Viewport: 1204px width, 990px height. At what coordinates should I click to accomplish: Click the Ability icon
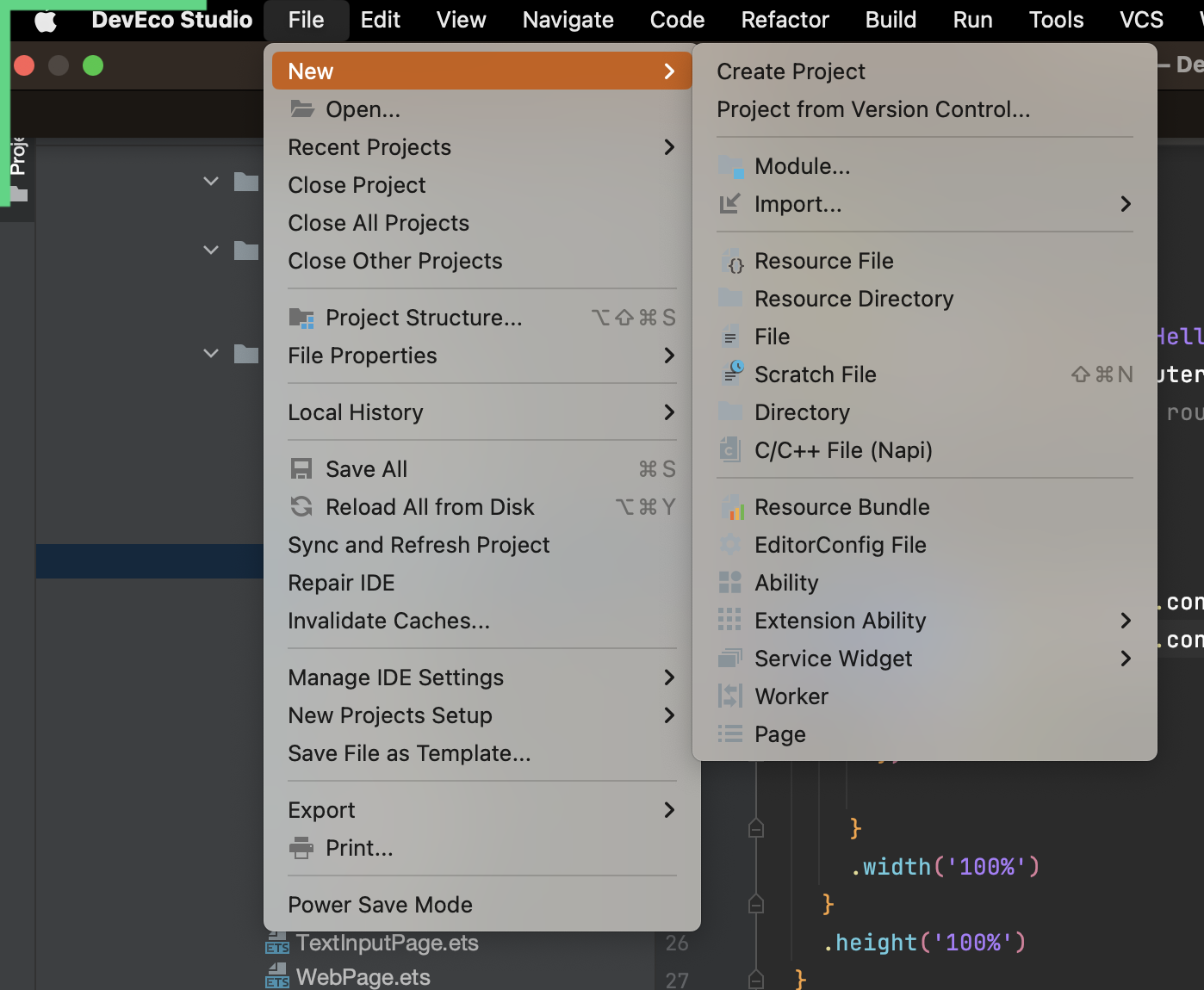730,583
